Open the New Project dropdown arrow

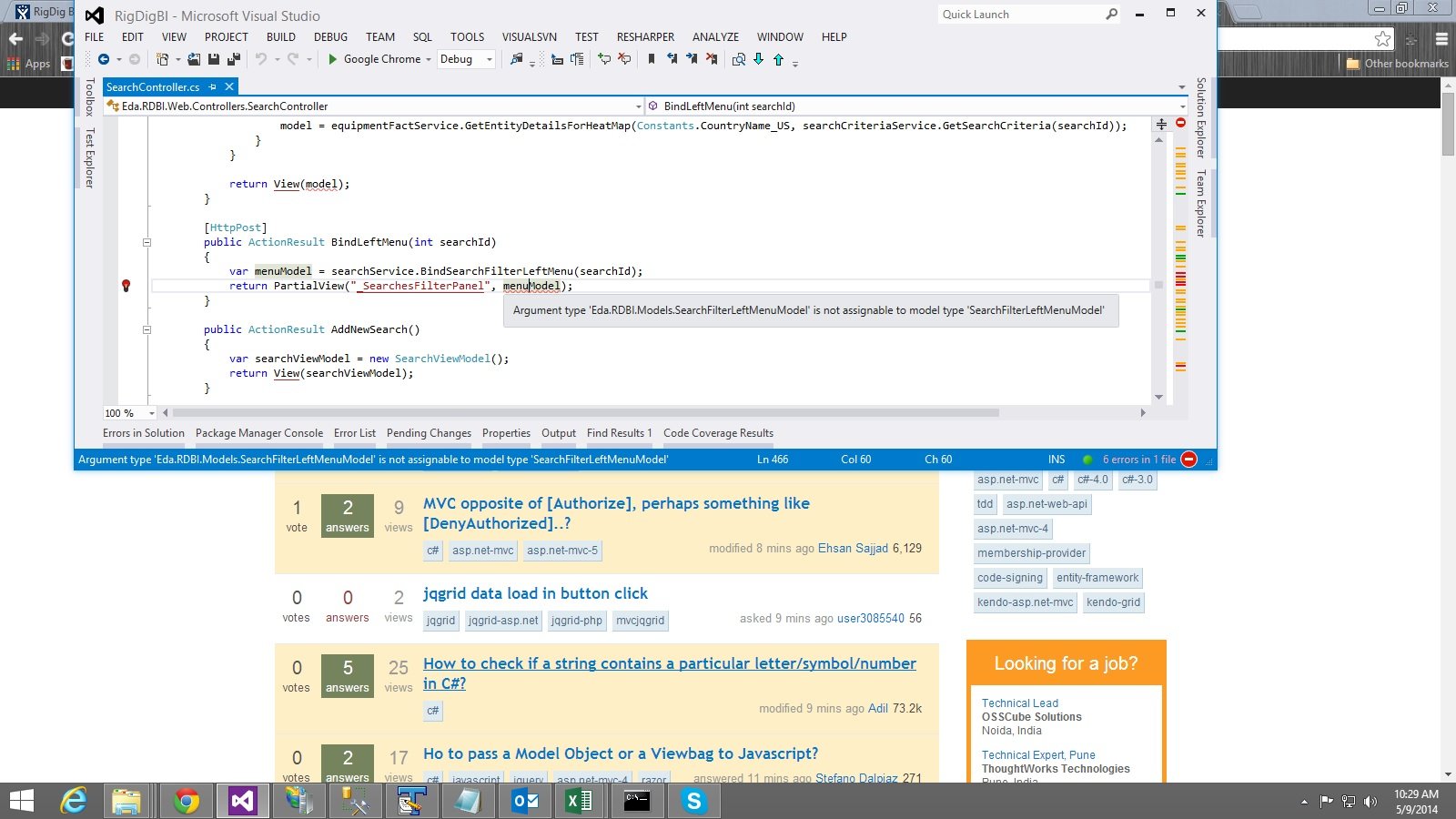177,60
